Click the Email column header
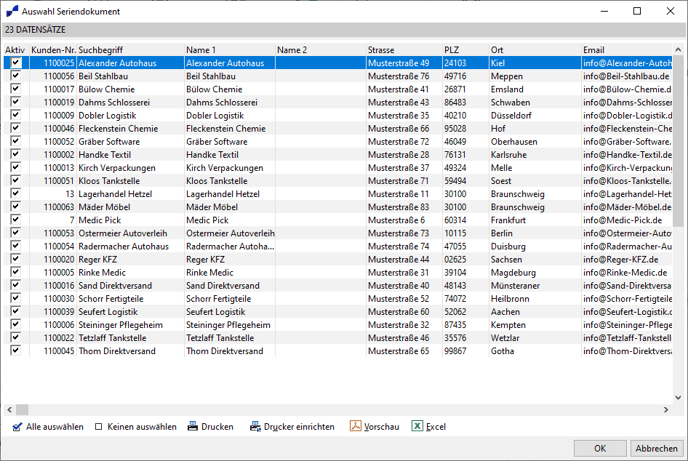Viewport: 688px width, 461px height. 627,50
